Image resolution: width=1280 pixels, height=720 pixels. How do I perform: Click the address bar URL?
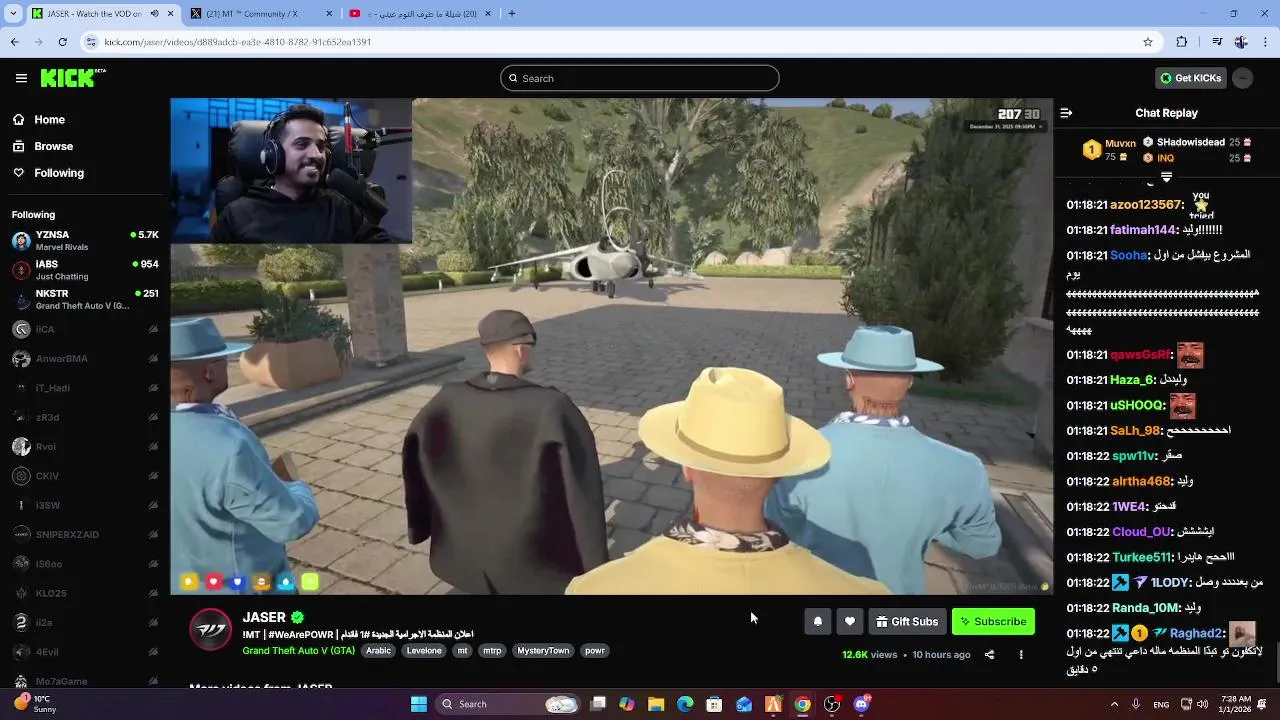[x=238, y=42]
